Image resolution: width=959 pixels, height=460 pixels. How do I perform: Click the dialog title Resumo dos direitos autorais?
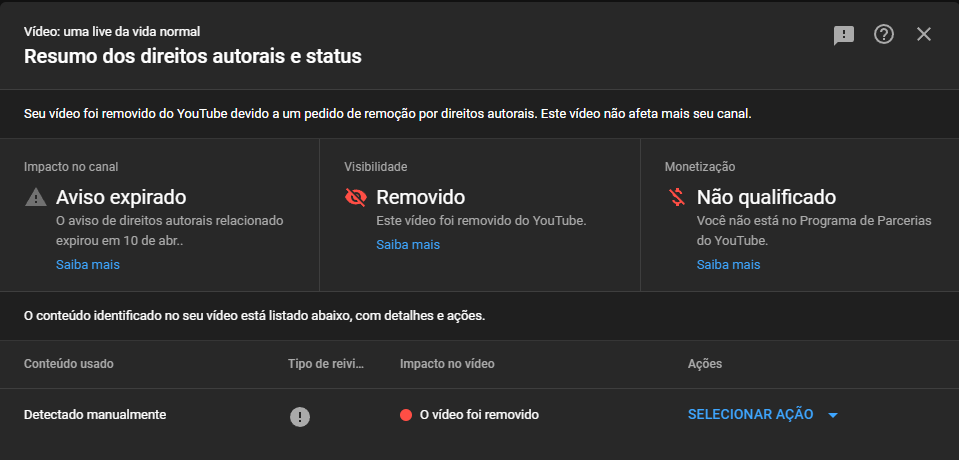[x=193, y=56]
